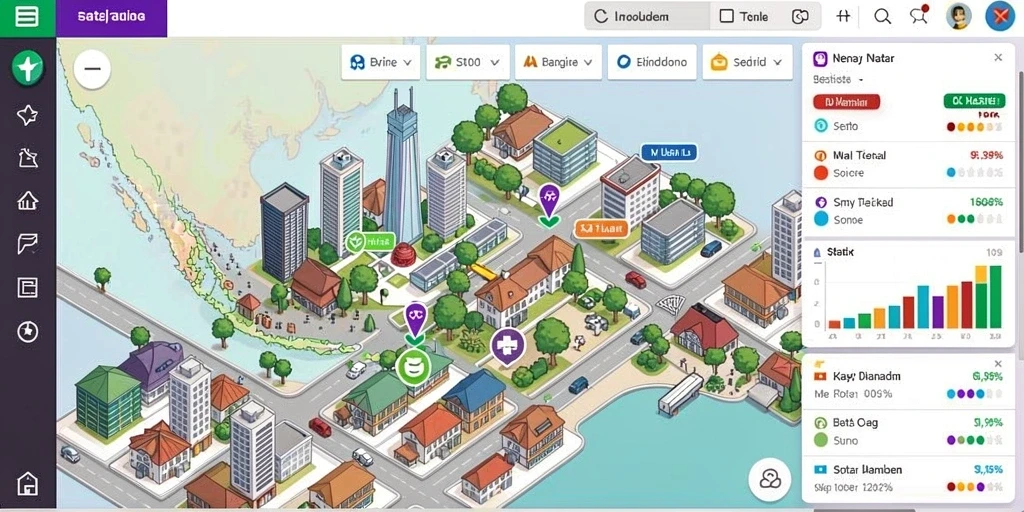
Task: Open the St00 dropdown
Action: [468, 62]
